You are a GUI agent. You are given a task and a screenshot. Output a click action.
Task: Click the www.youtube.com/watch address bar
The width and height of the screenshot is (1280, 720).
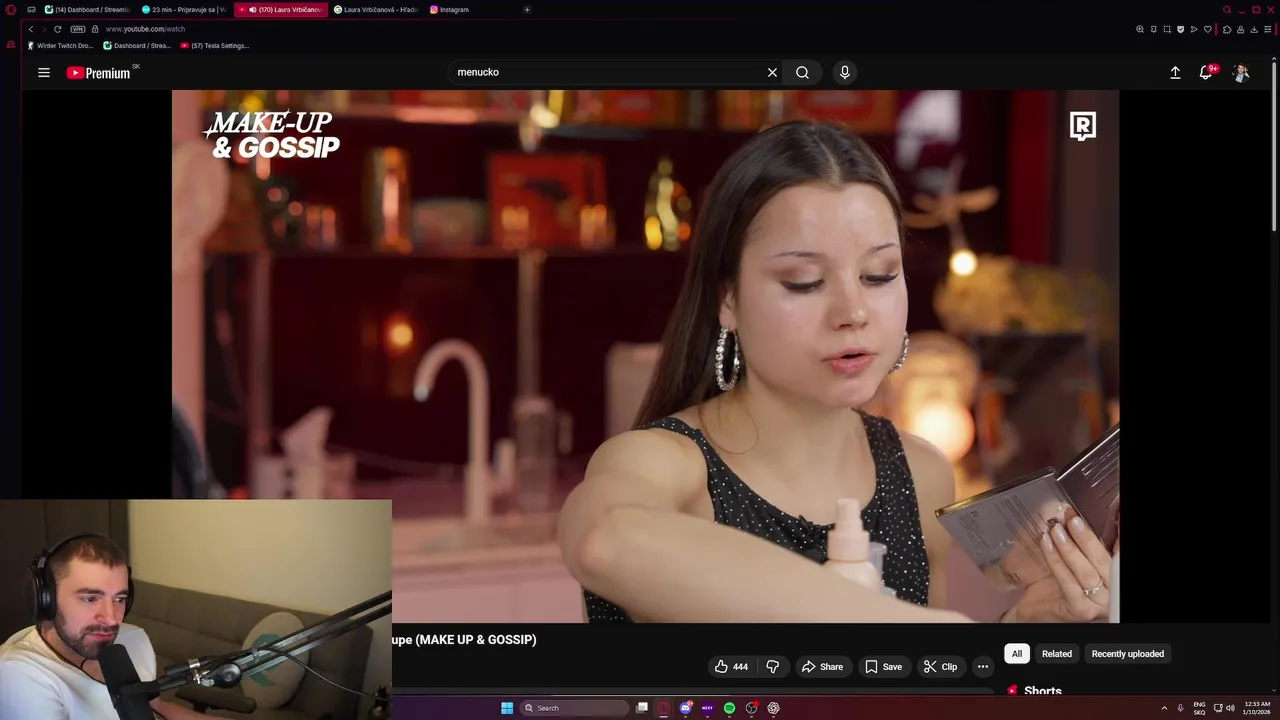click(x=145, y=29)
